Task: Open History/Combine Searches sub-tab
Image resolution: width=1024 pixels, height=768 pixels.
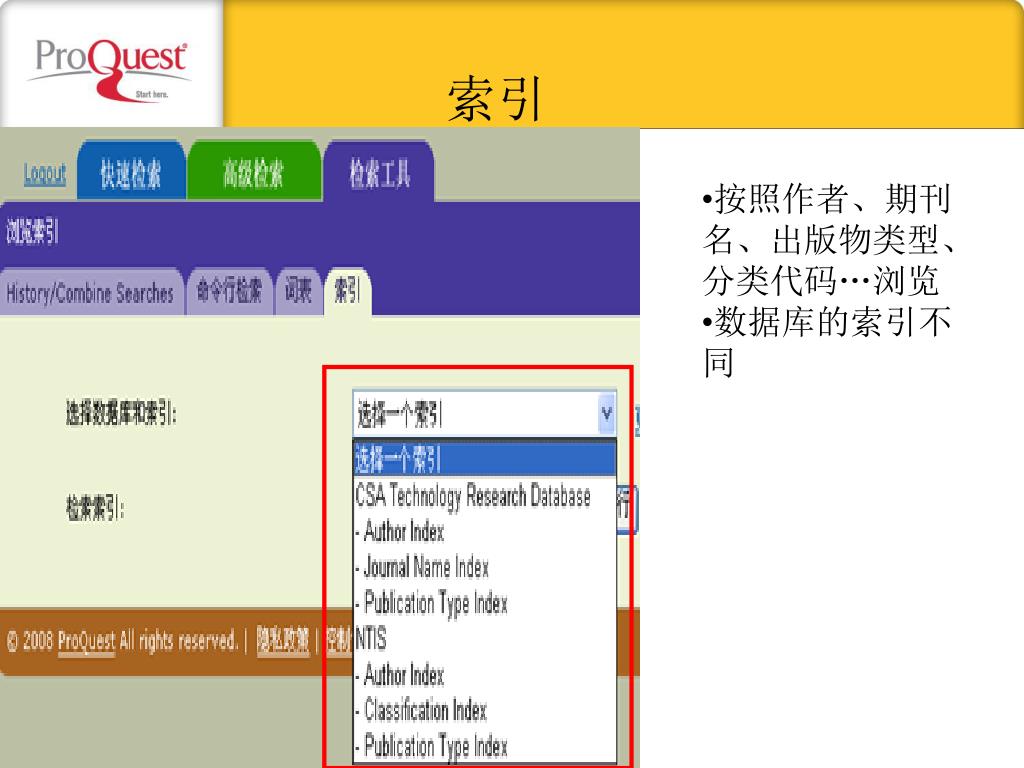Action: pyautogui.click(x=91, y=292)
